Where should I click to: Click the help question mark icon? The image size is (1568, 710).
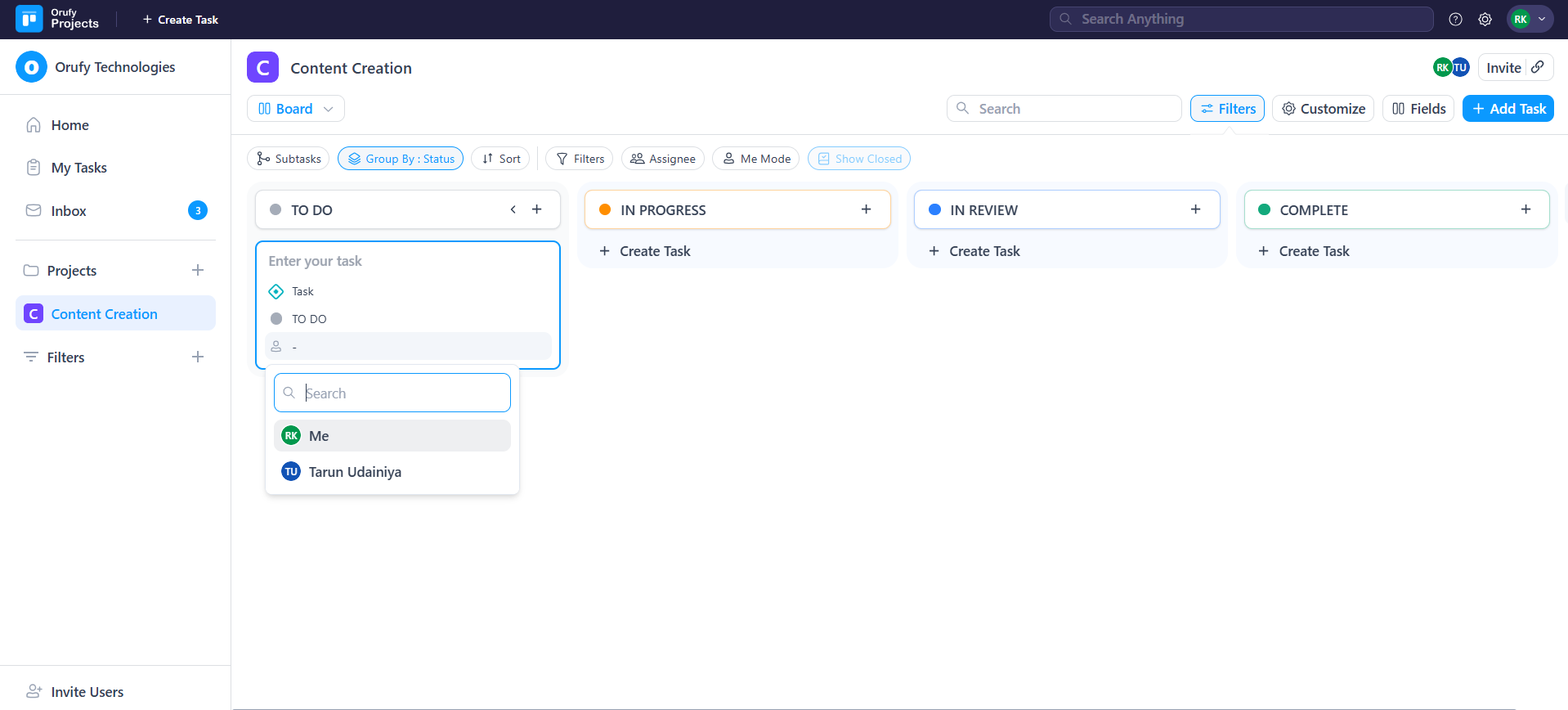point(1455,20)
